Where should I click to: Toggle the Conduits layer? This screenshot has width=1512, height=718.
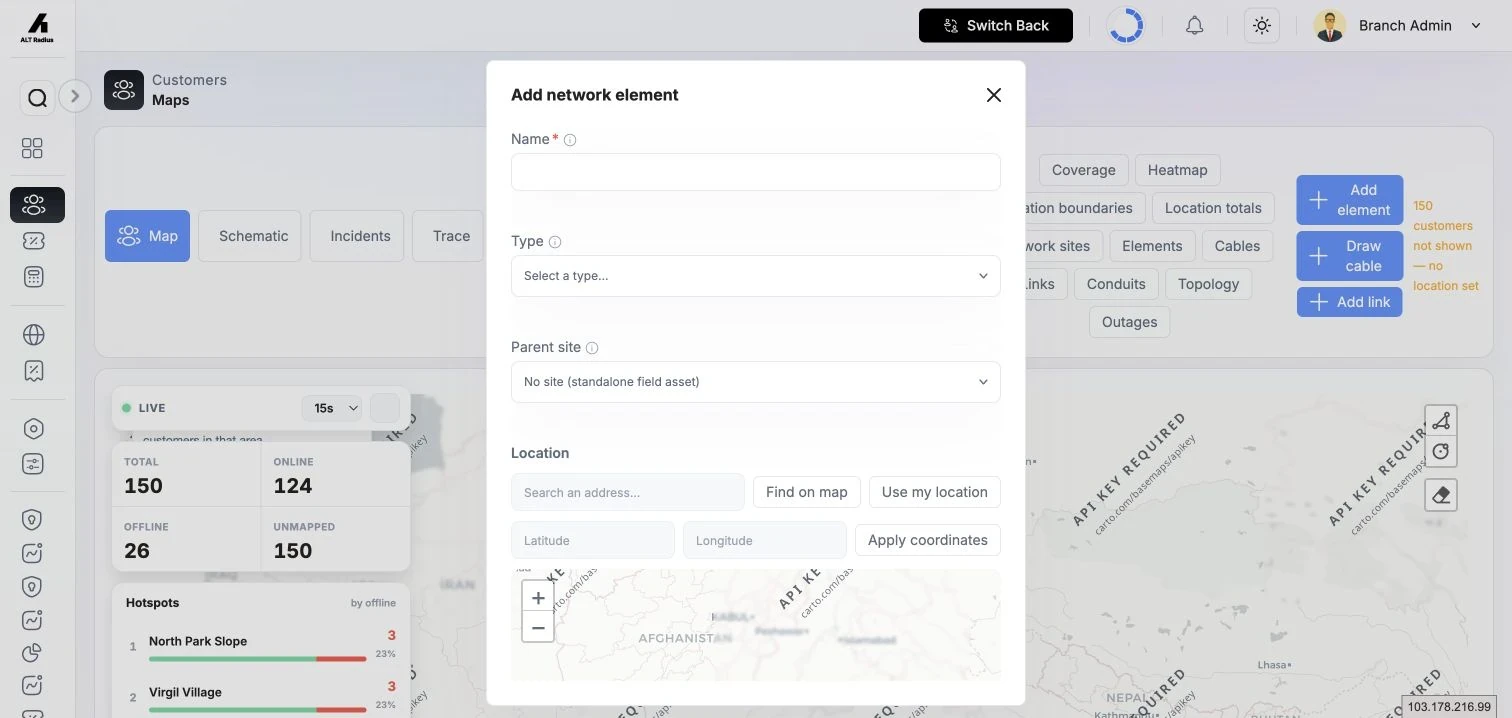1116,284
